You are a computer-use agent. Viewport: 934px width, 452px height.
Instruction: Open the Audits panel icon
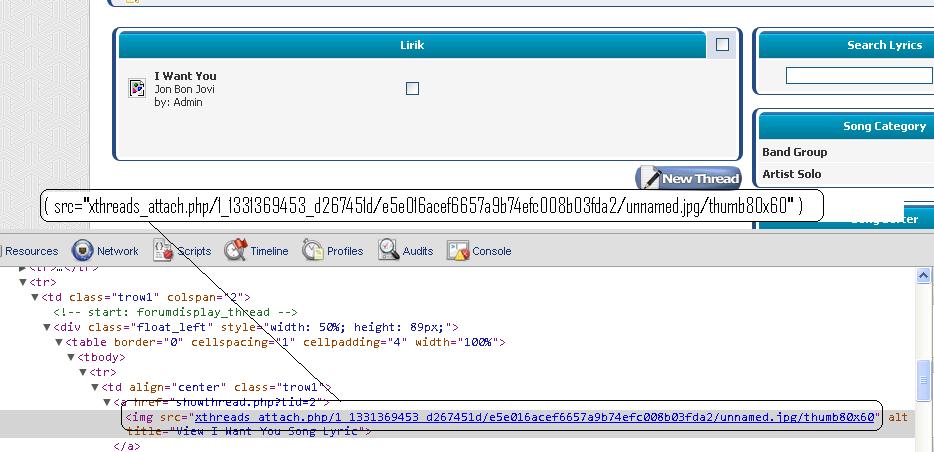(389, 250)
